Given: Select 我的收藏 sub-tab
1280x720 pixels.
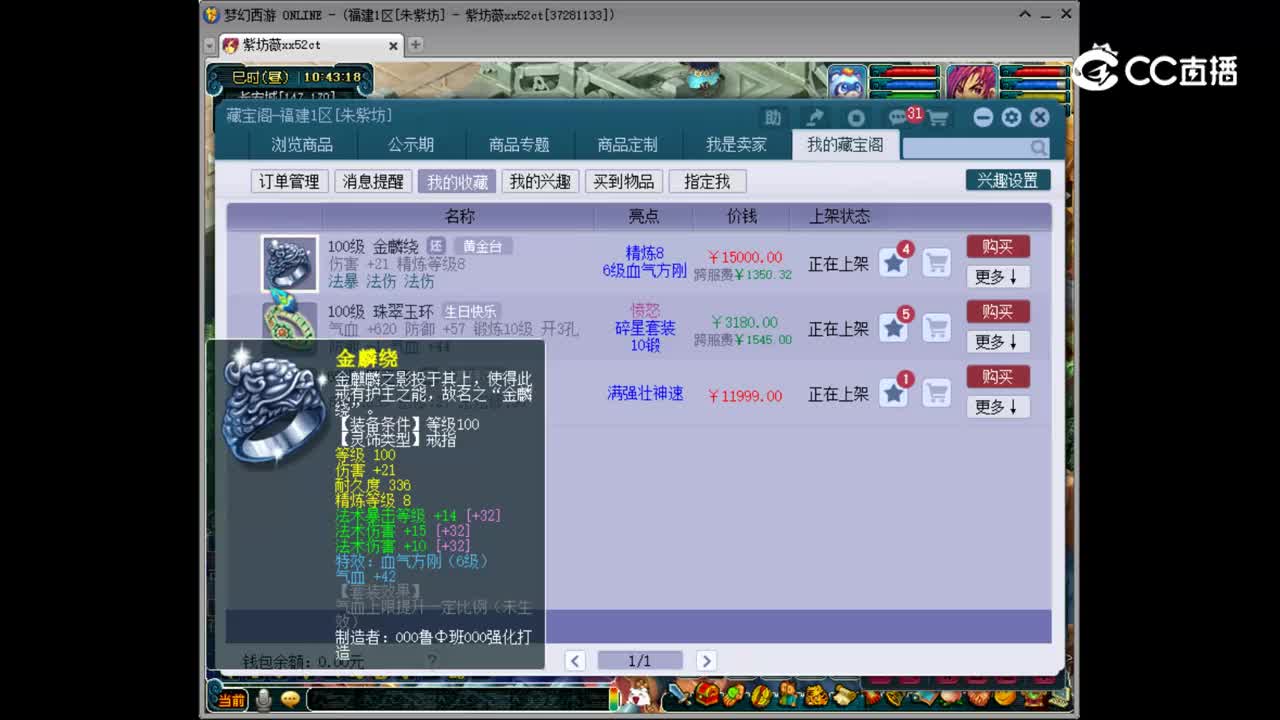Looking at the screenshot, I should pyautogui.click(x=457, y=181).
